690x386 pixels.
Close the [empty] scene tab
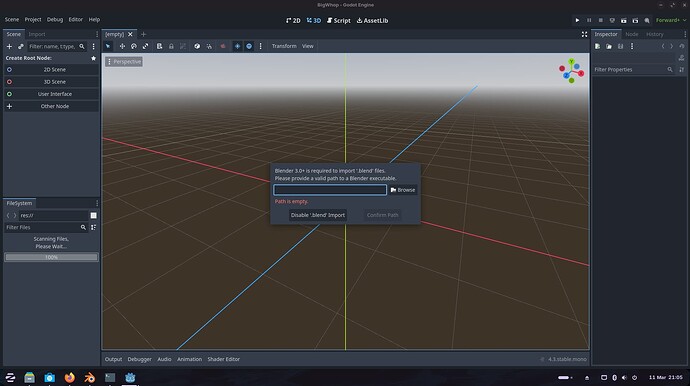(130, 34)
